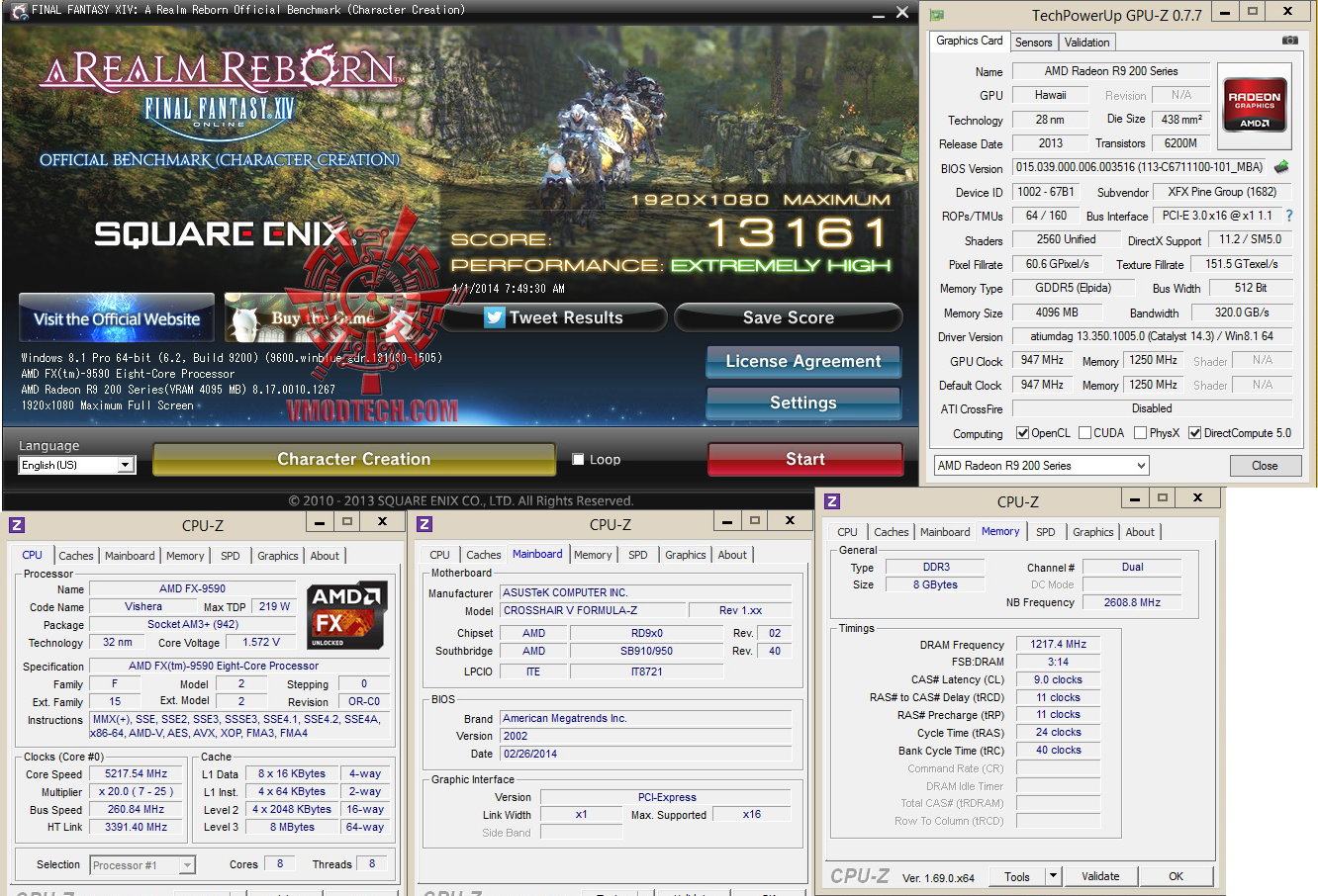Switch to the Validation tab in GPU-Z
1318x896 pixels.
(x=1086, y=43)
